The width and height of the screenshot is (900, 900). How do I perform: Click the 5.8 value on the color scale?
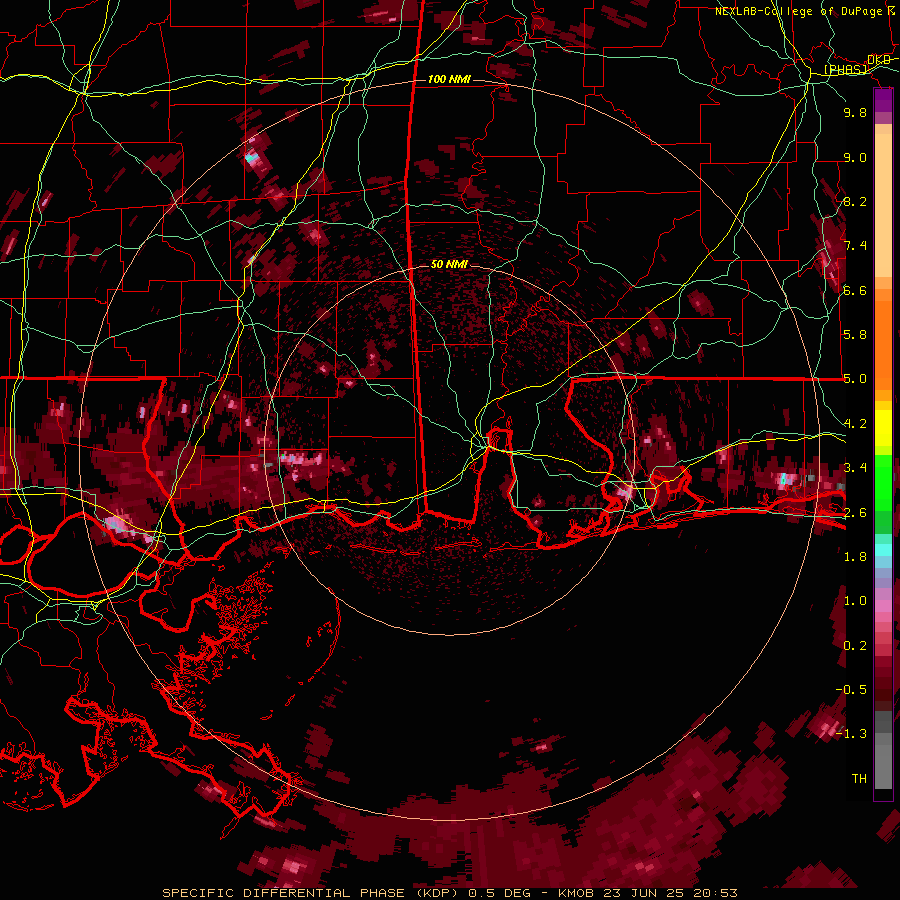tap(855, 335)
